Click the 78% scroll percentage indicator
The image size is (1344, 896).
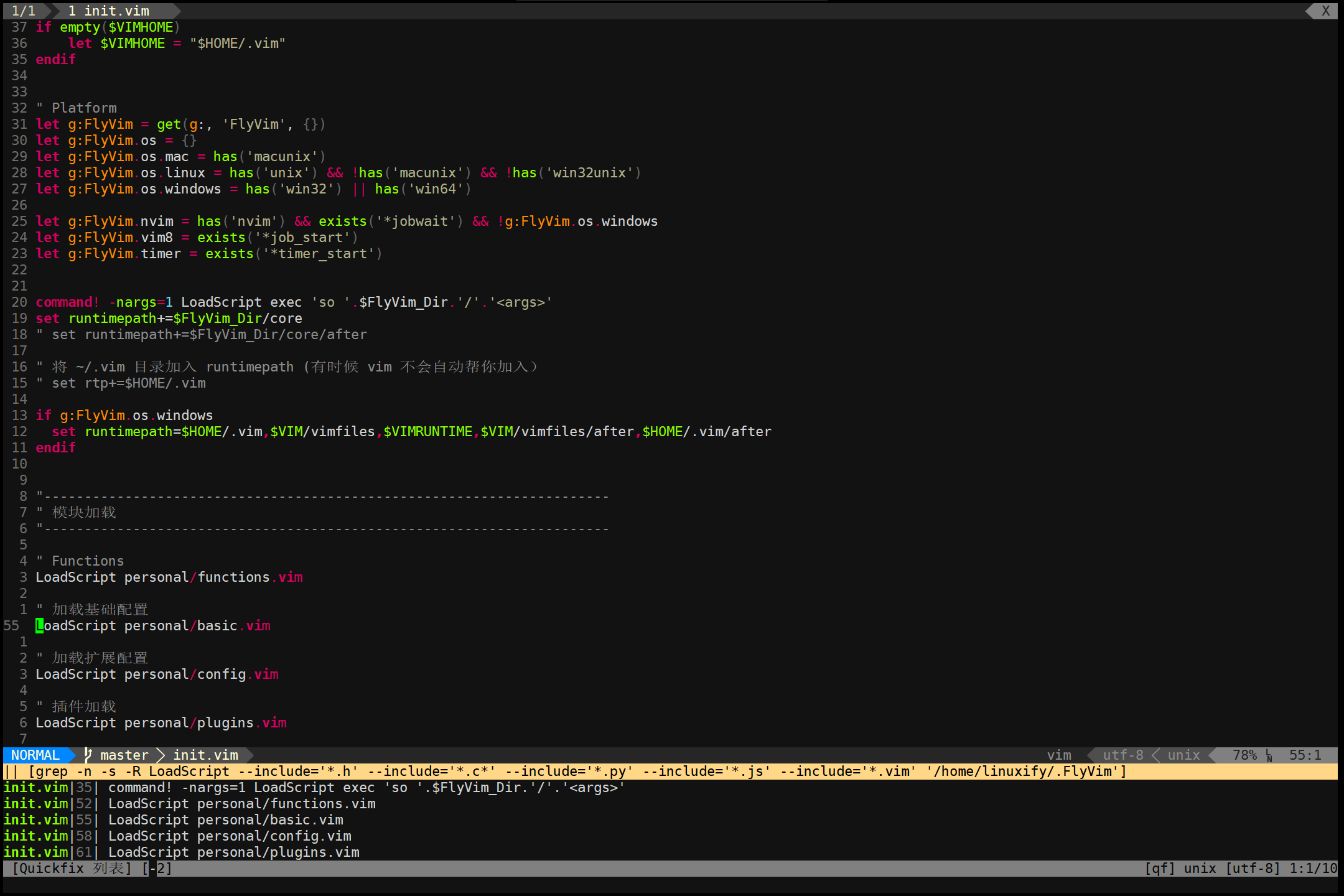[x=1244, y=755]
